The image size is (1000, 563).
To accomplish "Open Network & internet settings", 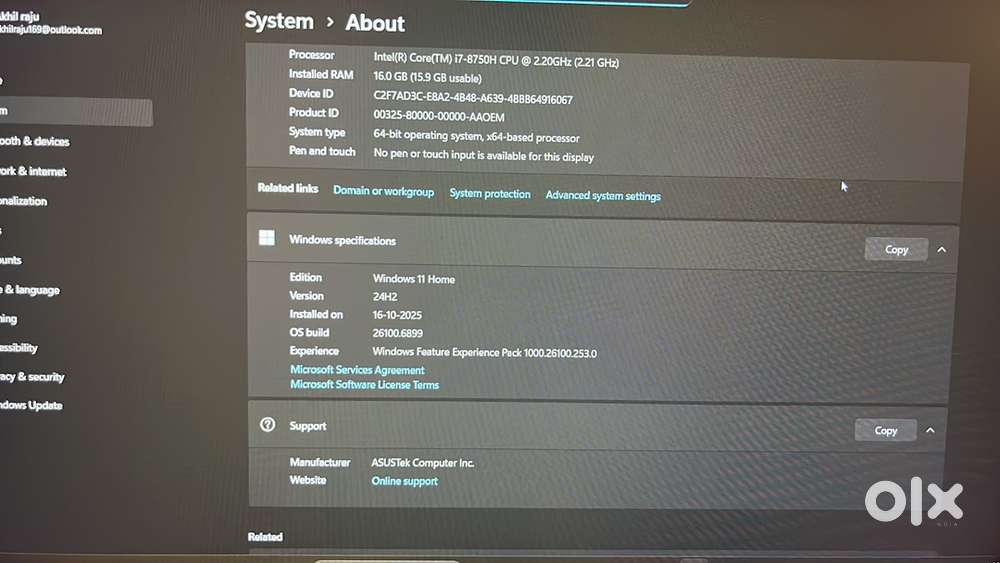I will [33, 172].
